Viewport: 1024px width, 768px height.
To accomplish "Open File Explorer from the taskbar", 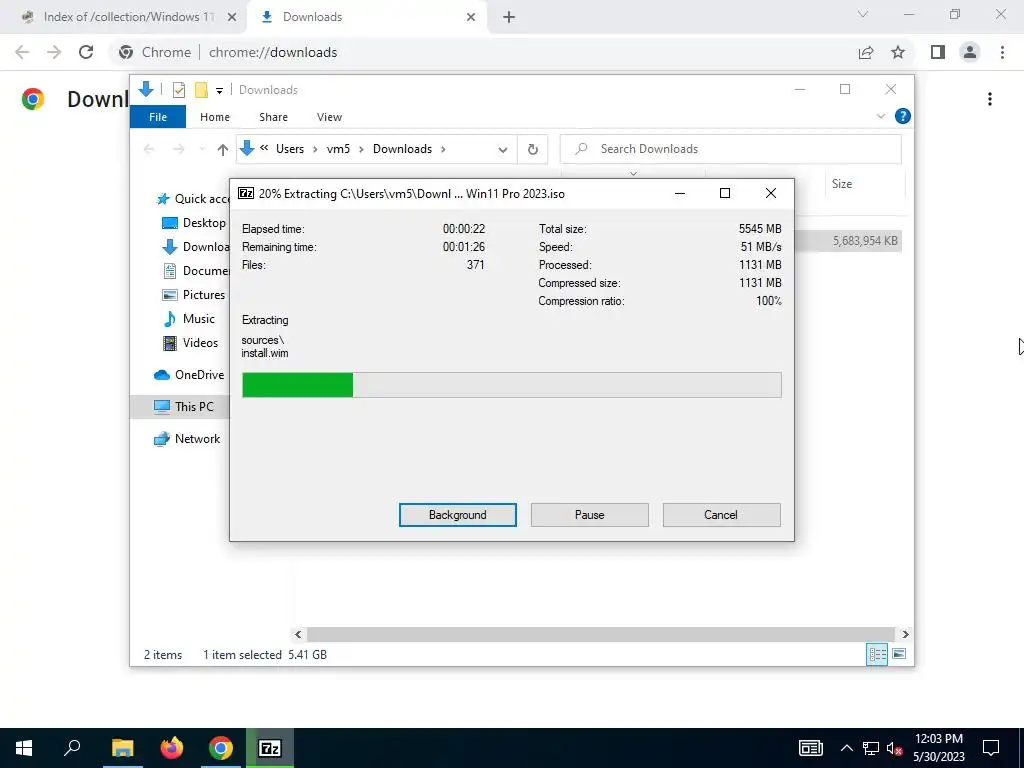I will tap(122, 748).
